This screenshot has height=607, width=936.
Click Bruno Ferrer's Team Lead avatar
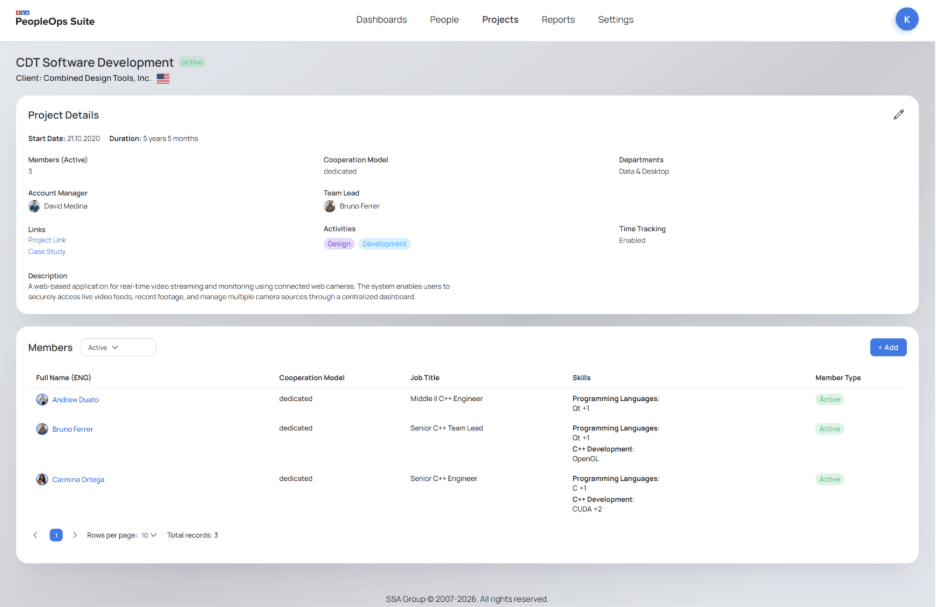tap(330, 206)
